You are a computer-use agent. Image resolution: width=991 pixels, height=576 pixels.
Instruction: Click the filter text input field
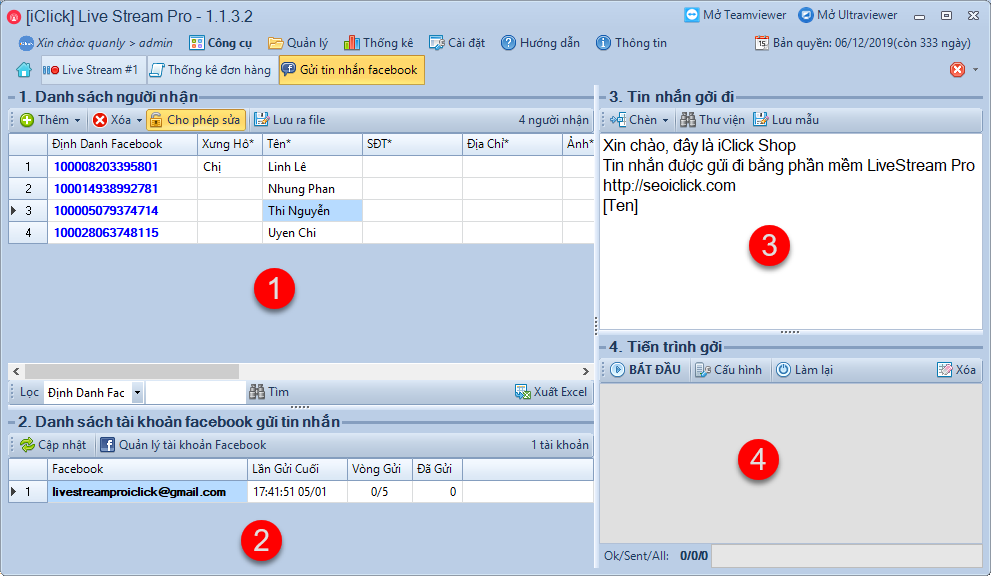tap(195, 393)
